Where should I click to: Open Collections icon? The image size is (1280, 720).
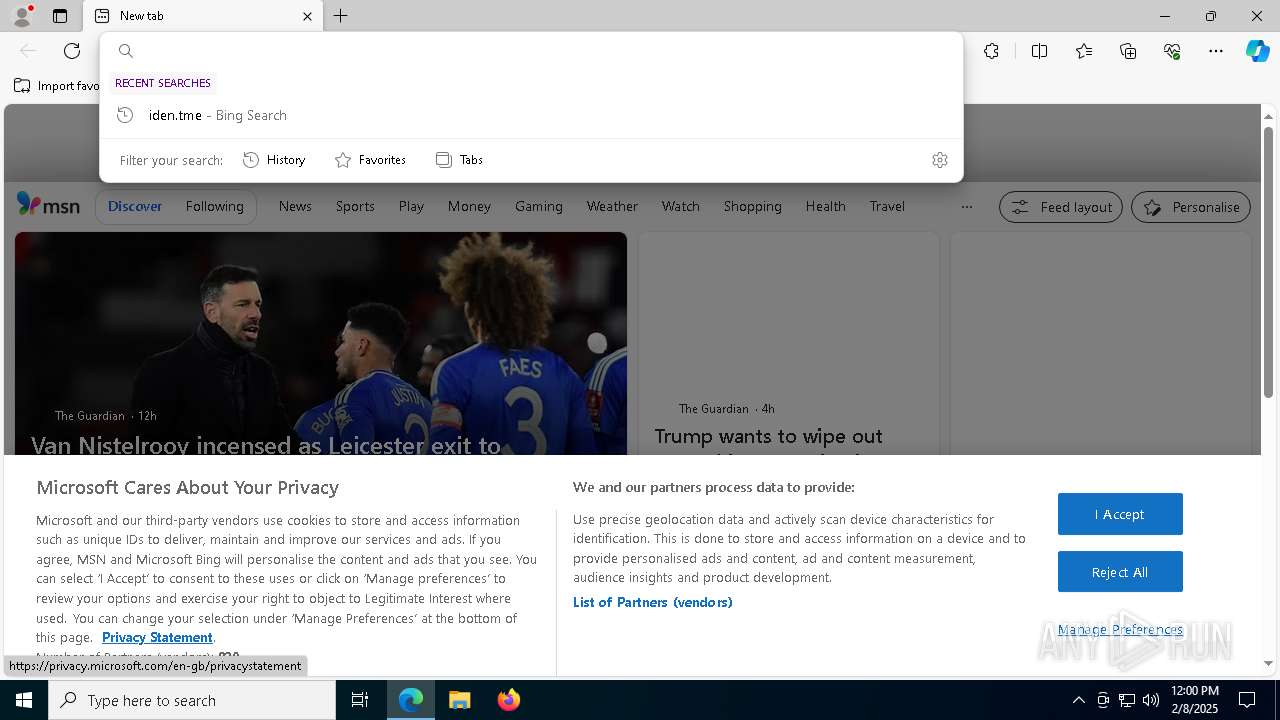pyautogui.click(x=1128, y=51)
